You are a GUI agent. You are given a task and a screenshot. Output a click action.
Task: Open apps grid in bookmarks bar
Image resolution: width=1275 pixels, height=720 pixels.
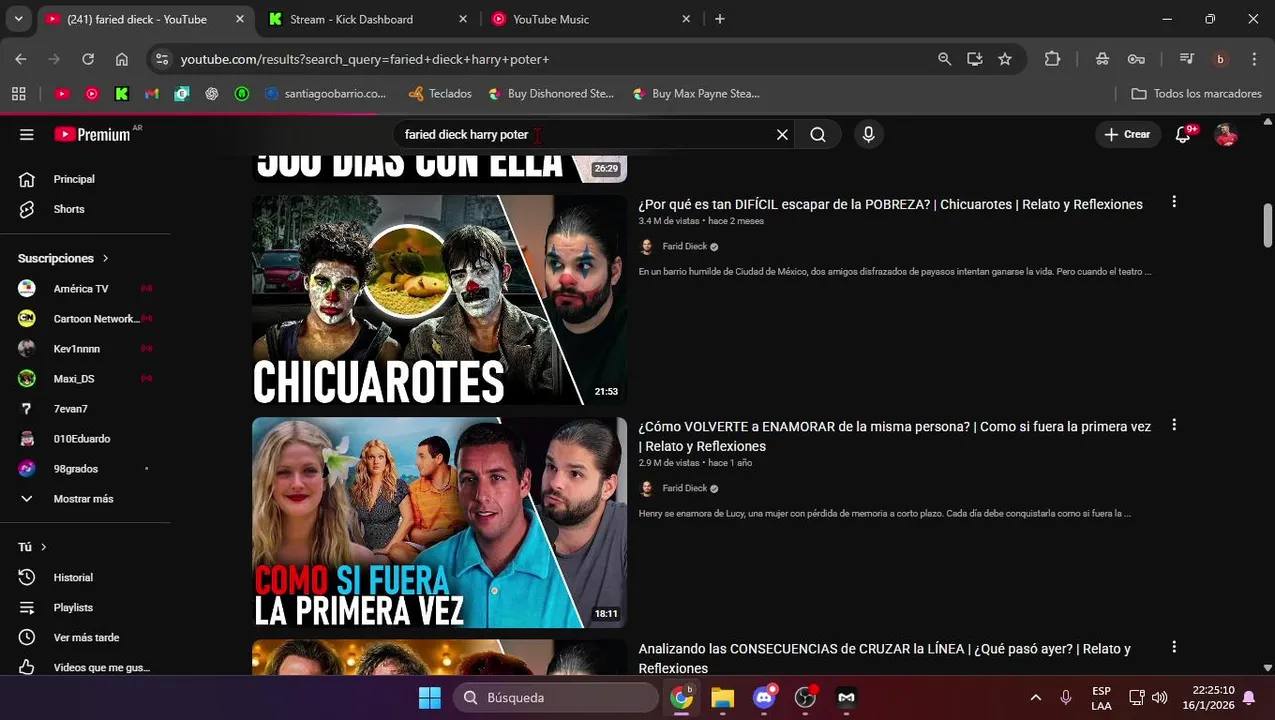click(18, 93)
